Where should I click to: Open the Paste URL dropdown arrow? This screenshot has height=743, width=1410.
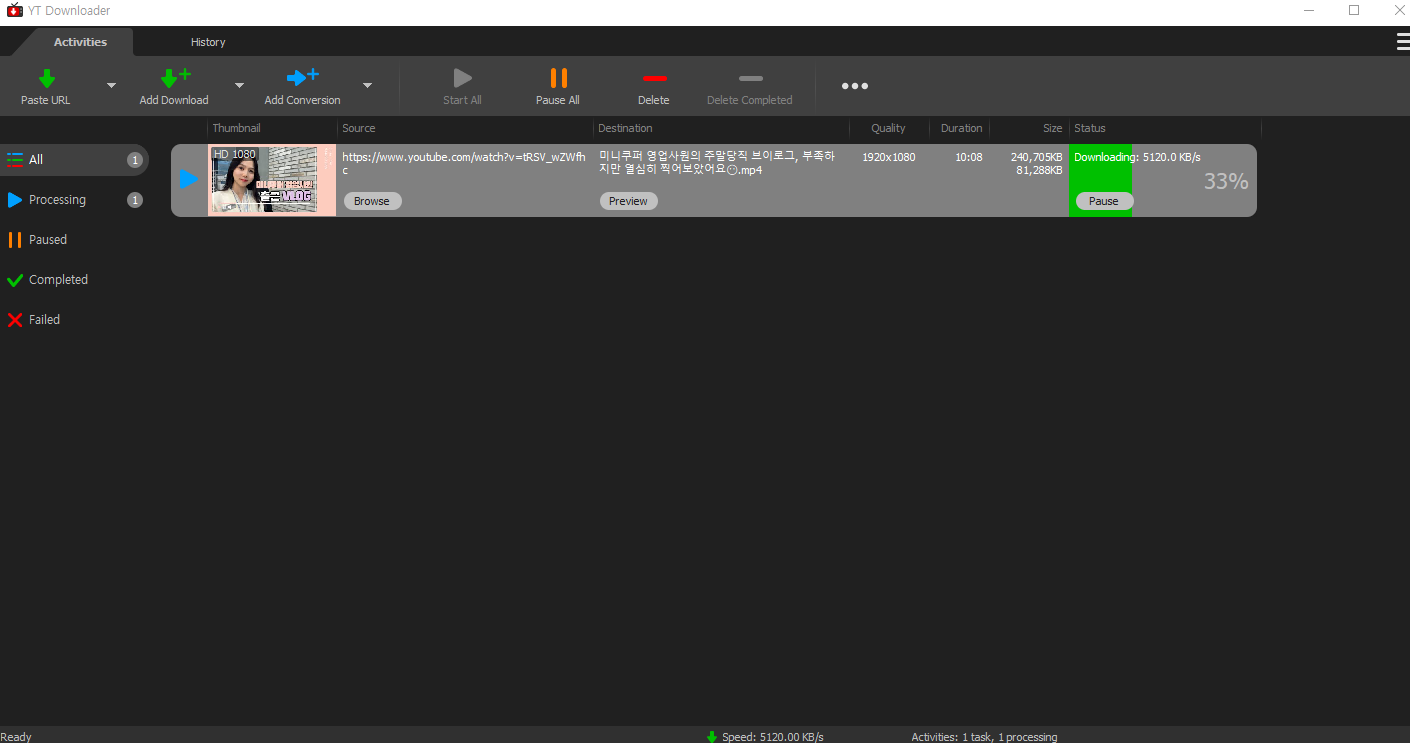click(x=111, y=86)
